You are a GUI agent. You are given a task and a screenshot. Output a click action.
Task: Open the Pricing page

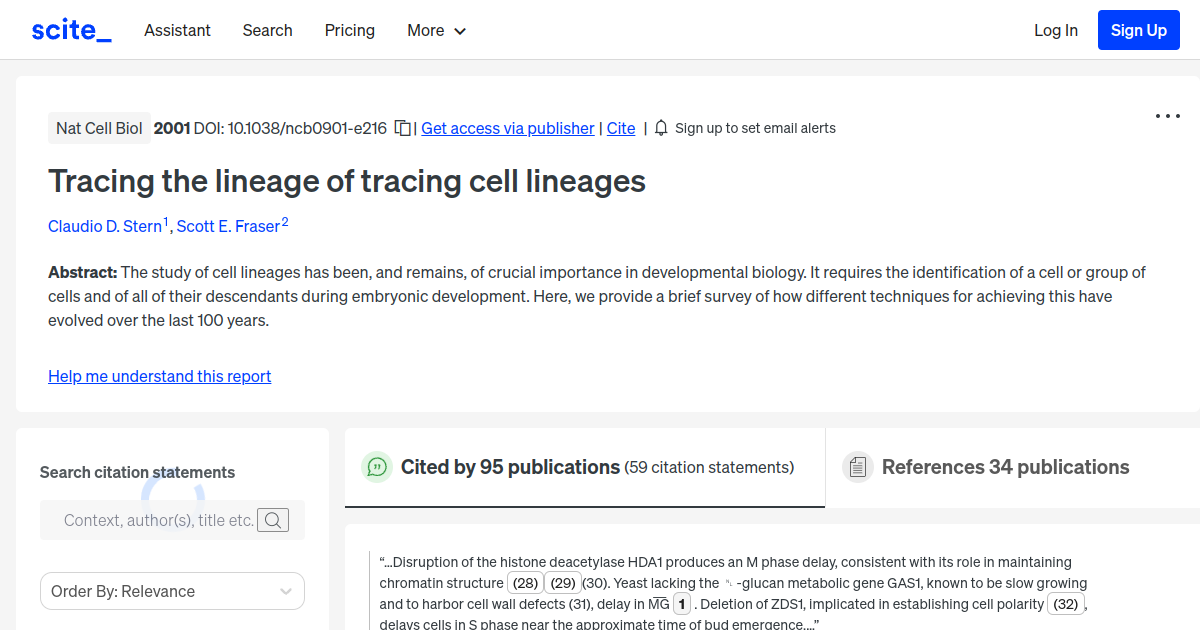(x=349, y=30)
